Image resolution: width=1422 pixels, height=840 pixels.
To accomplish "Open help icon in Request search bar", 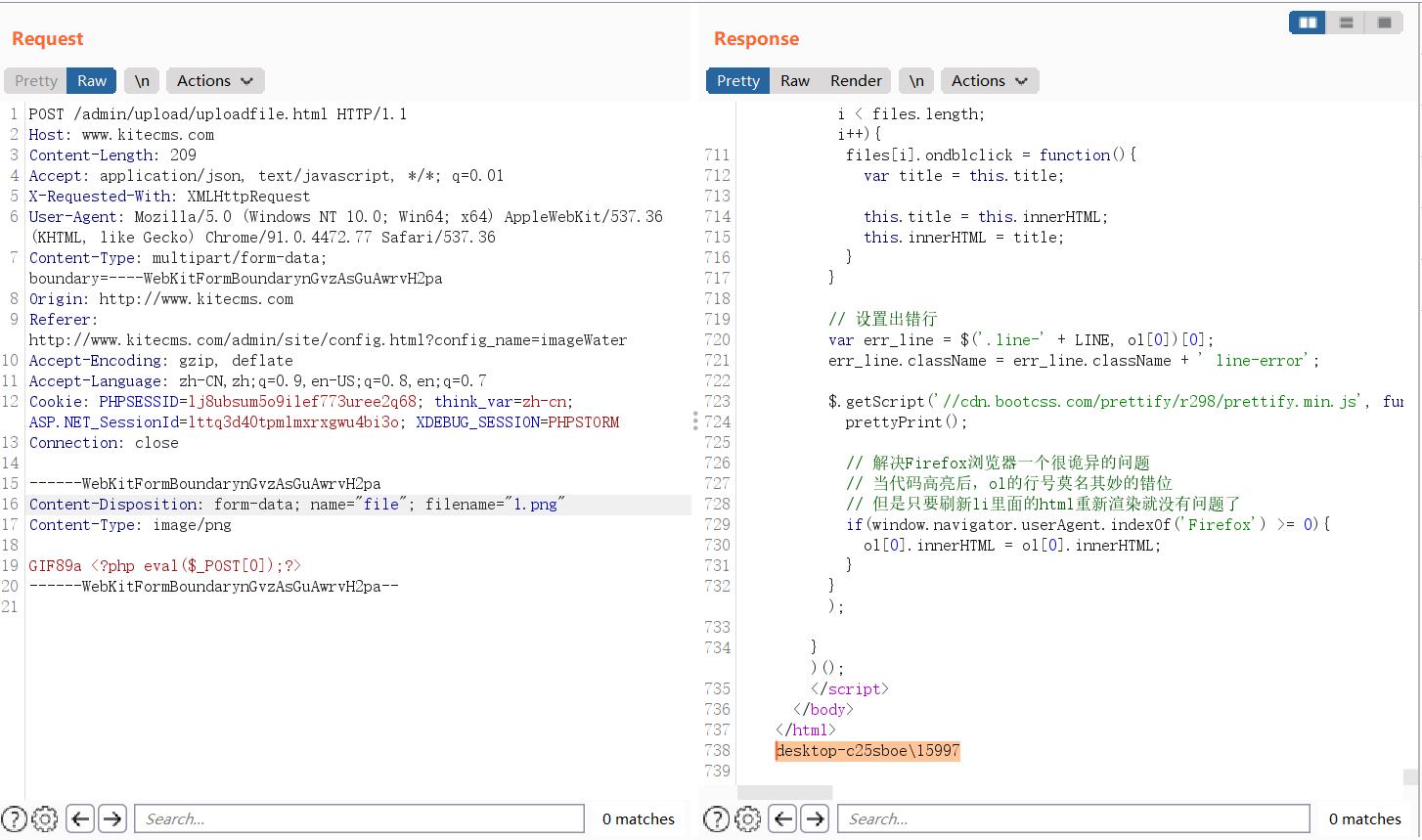I will (x=15, y=818).
